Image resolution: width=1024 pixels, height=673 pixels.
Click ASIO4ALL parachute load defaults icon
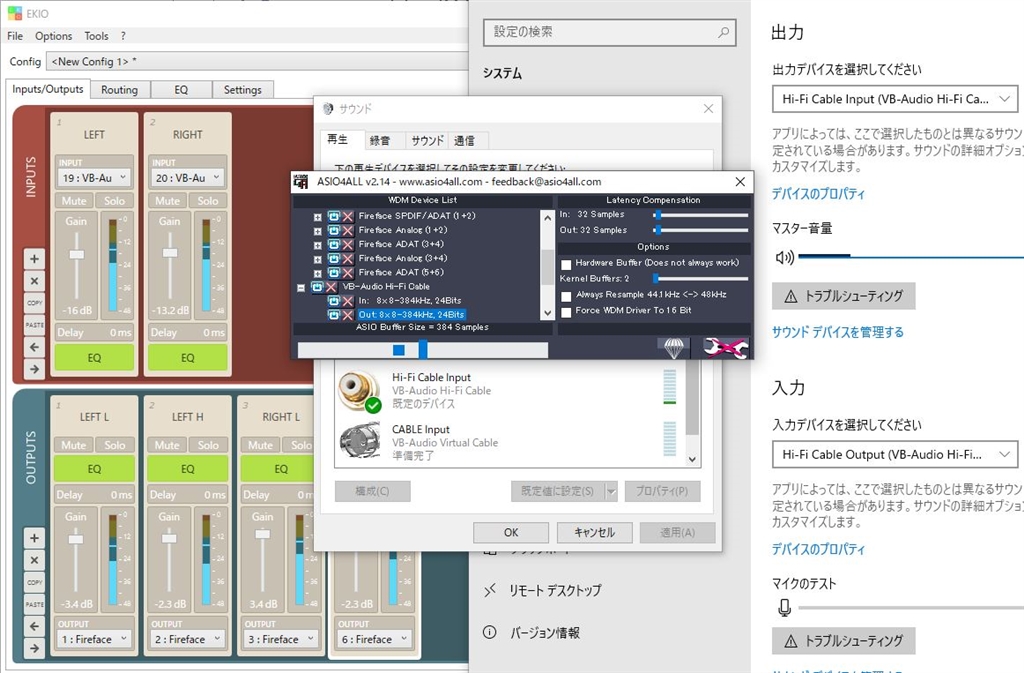point(674,348)
